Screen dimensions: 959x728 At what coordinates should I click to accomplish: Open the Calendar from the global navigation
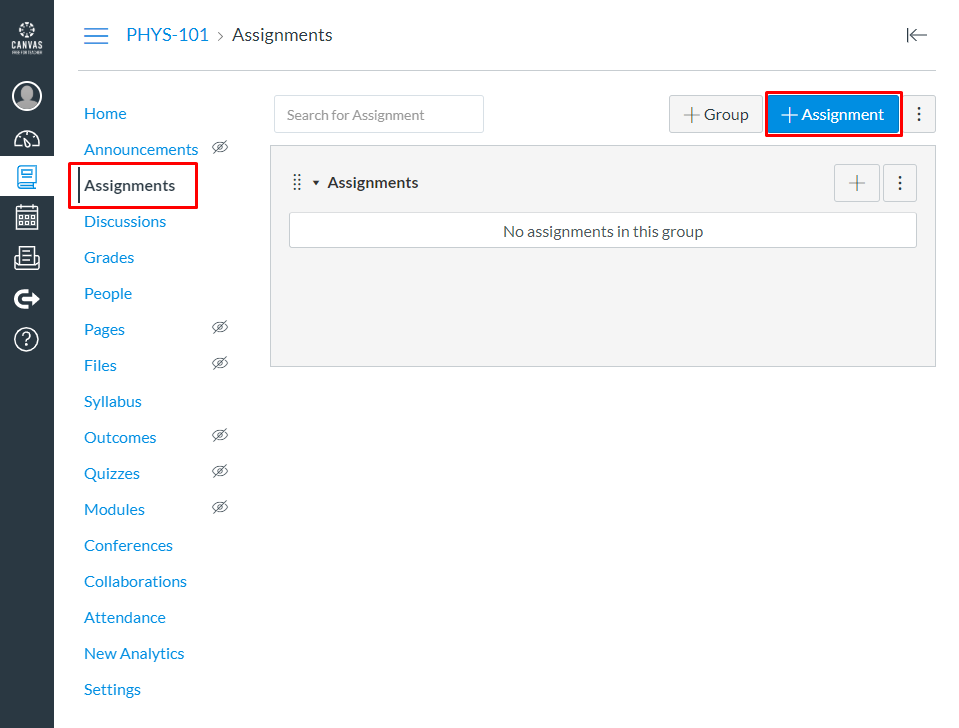pyautogui.click(x=26, y=216)
